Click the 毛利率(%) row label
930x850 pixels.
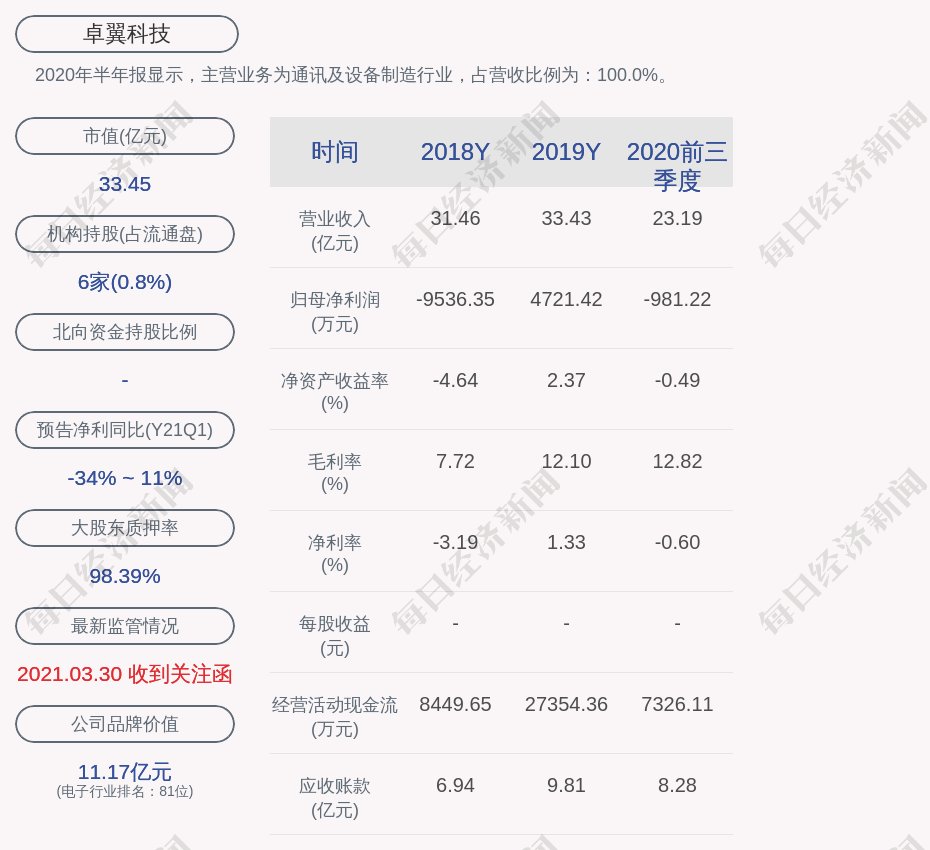point(335,473)
